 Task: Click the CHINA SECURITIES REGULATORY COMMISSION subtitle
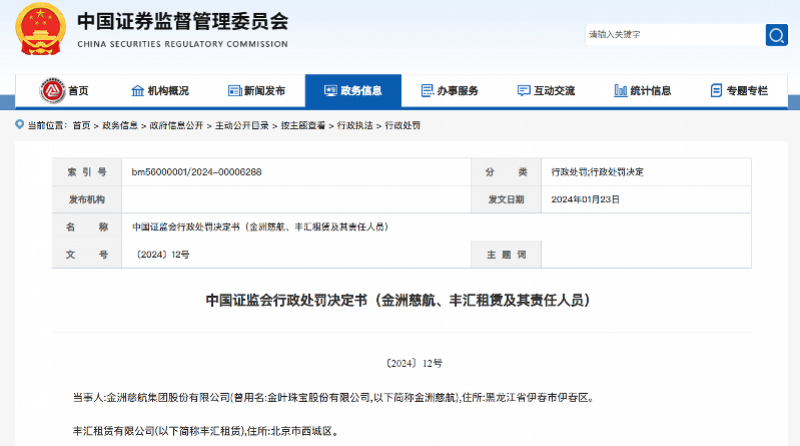pyautogui.click(x=183, y=44)
